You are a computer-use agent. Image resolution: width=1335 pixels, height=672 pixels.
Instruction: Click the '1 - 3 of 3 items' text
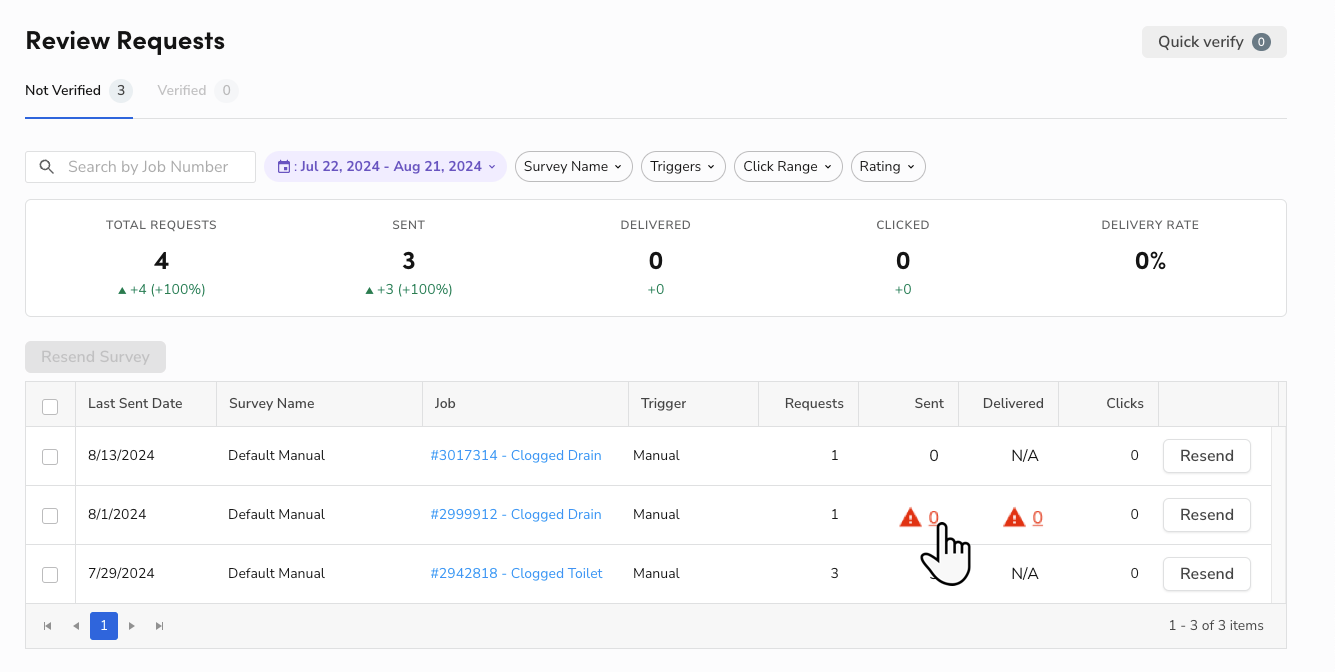1216,626
